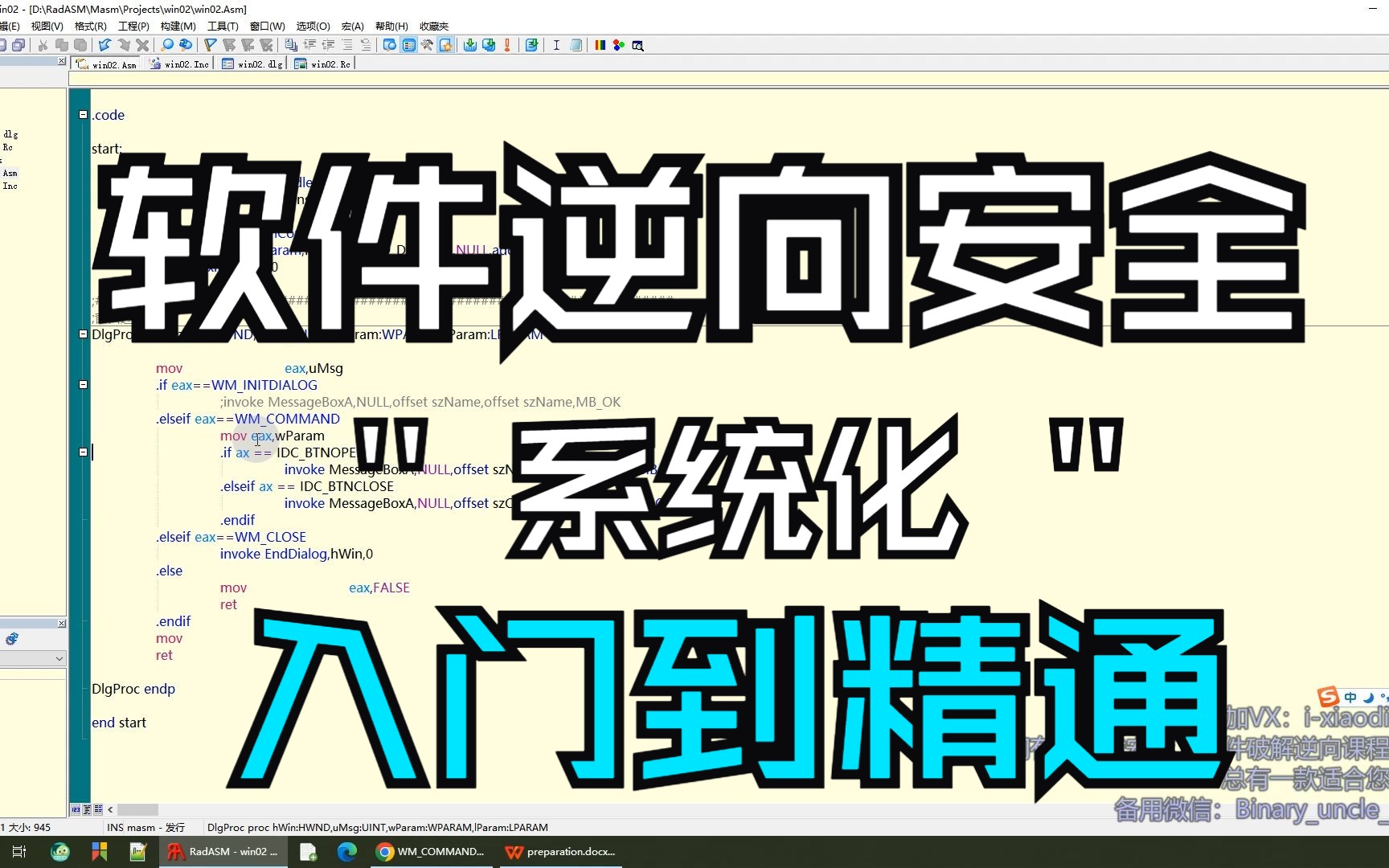Screen dimensions: 1389x868
Task: Click the red-green-blue dots toolbar icon
Action: [x=619, y=45]
